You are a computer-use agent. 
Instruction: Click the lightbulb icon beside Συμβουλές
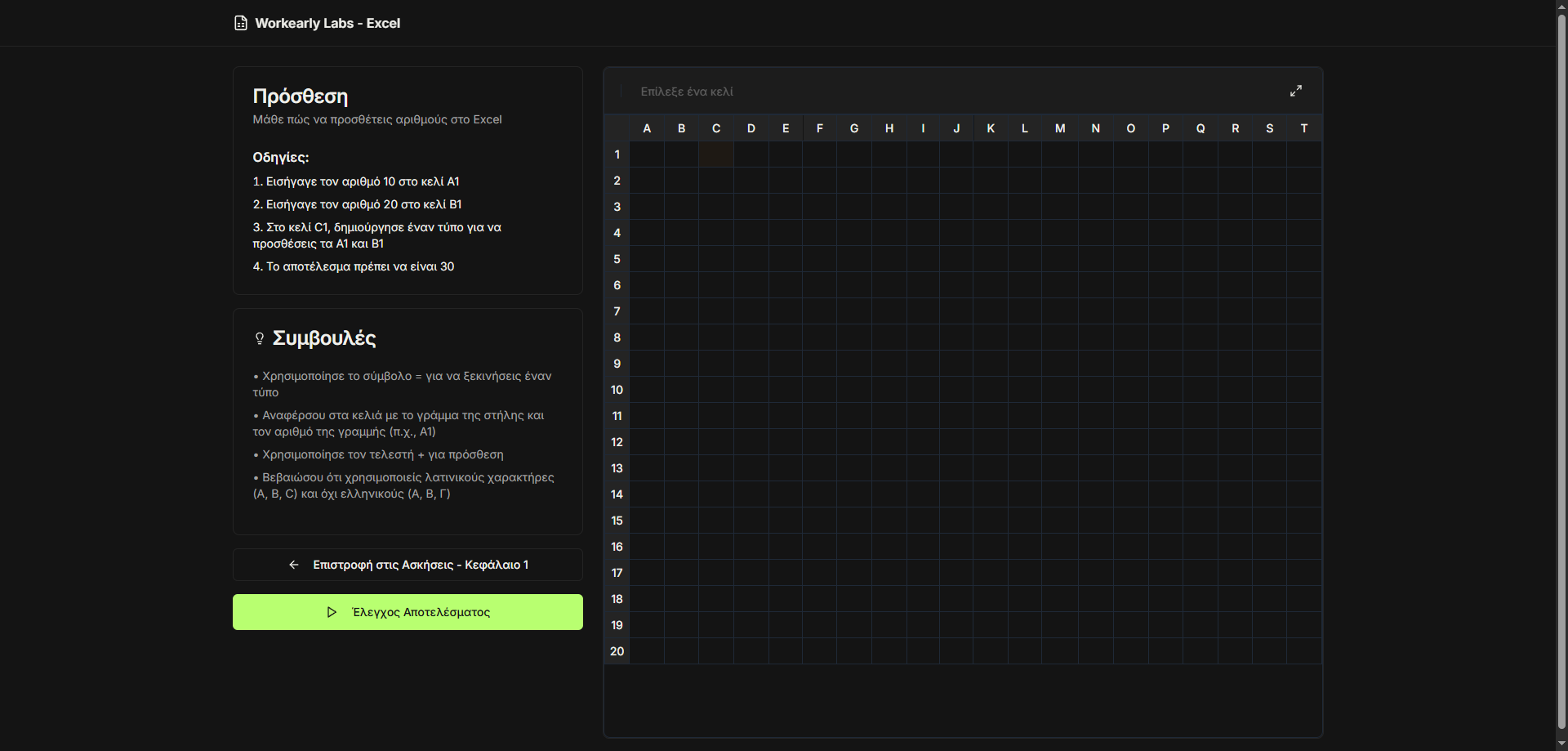click(x=260, y=338)
